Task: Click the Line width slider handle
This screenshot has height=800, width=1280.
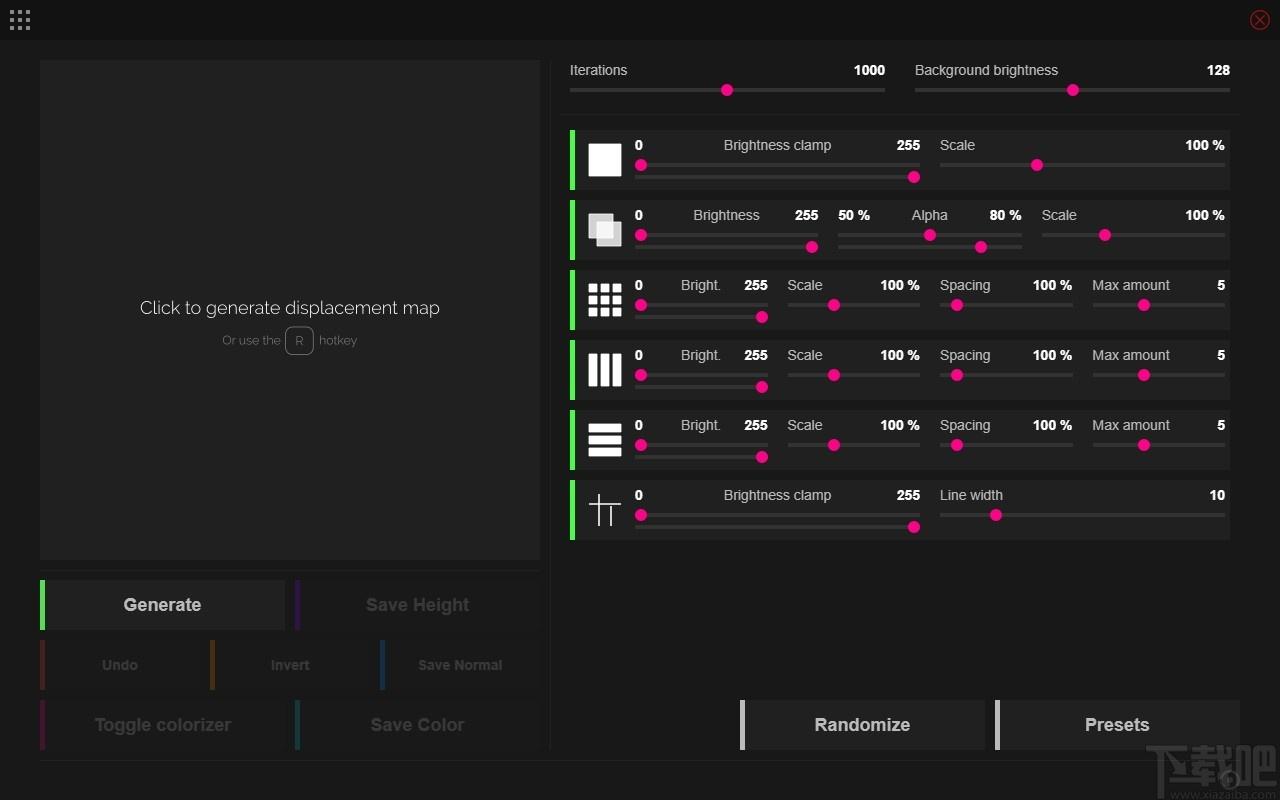Action: [996, 515]
